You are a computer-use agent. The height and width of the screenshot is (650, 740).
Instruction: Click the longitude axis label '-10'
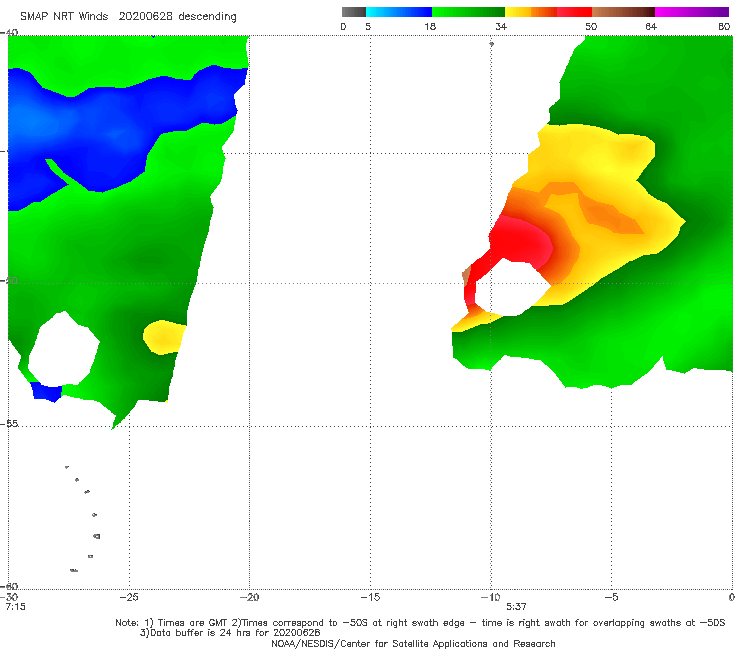(490, 597)
